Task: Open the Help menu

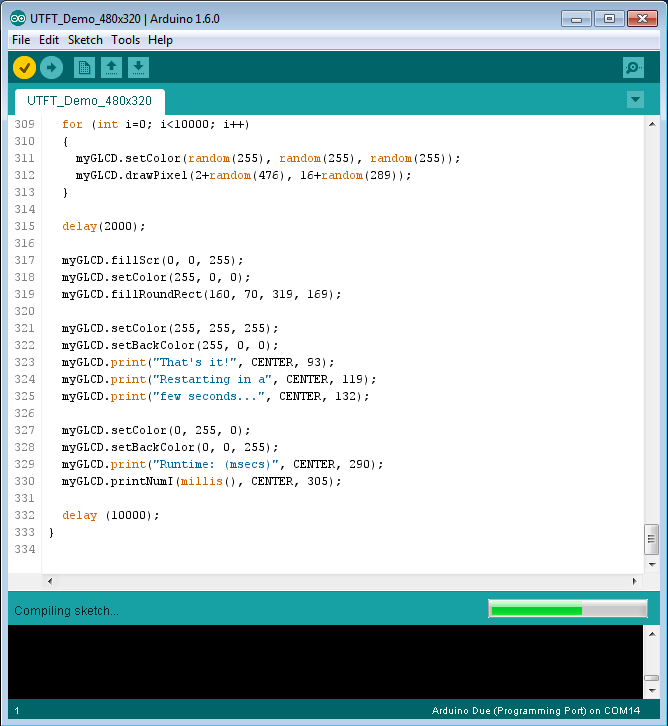Action: point(160,40)
